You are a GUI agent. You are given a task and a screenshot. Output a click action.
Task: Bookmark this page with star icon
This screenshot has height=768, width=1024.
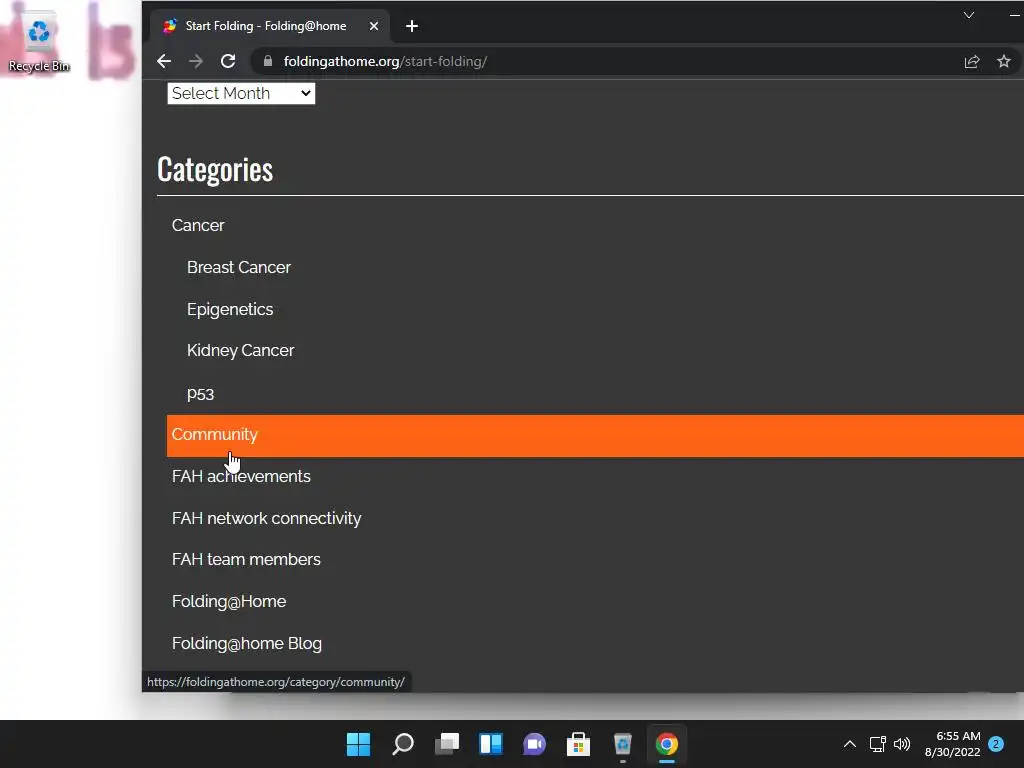click(x=1004, y=61)
